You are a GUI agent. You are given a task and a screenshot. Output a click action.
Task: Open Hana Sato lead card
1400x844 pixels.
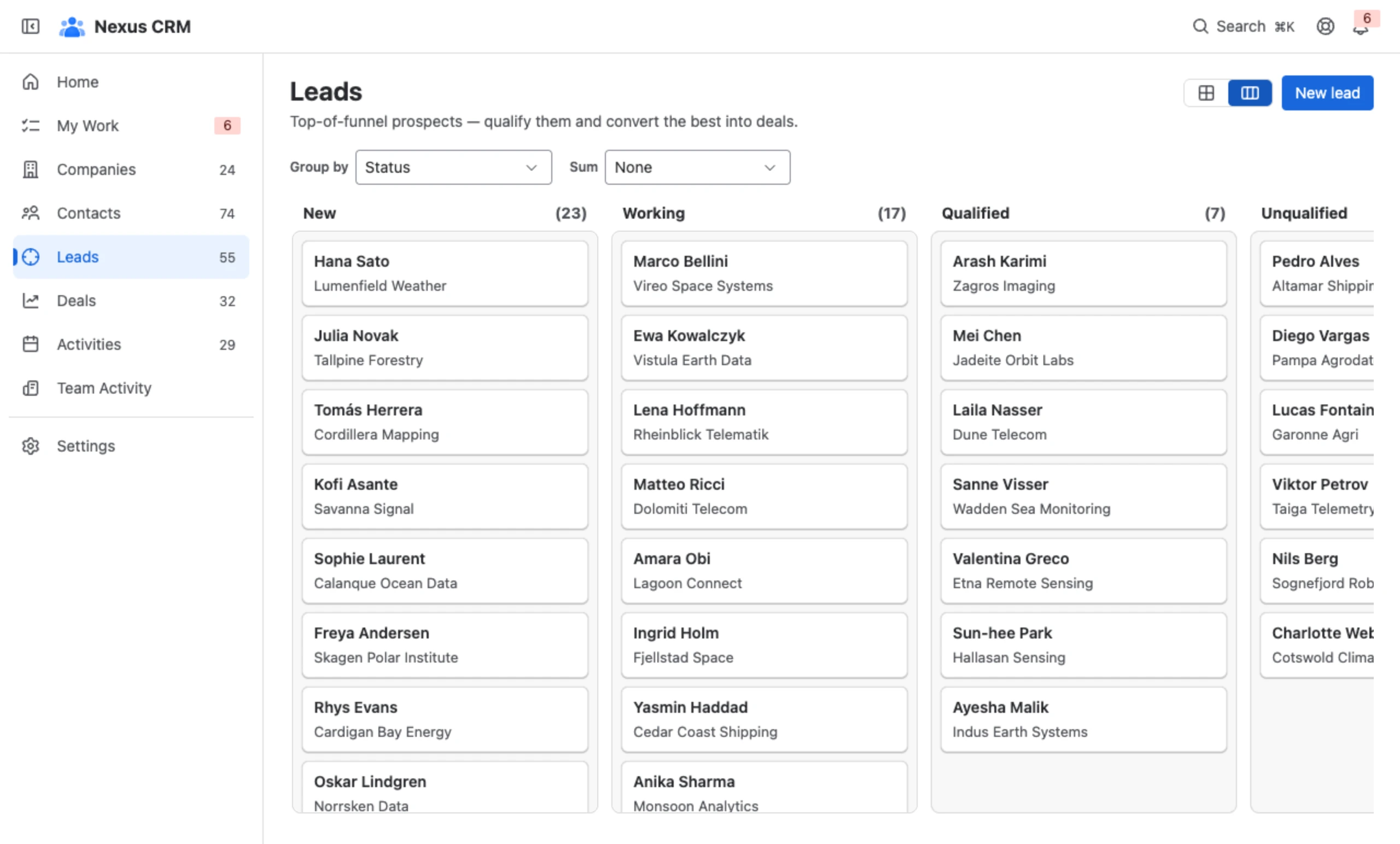coord(445,273)
